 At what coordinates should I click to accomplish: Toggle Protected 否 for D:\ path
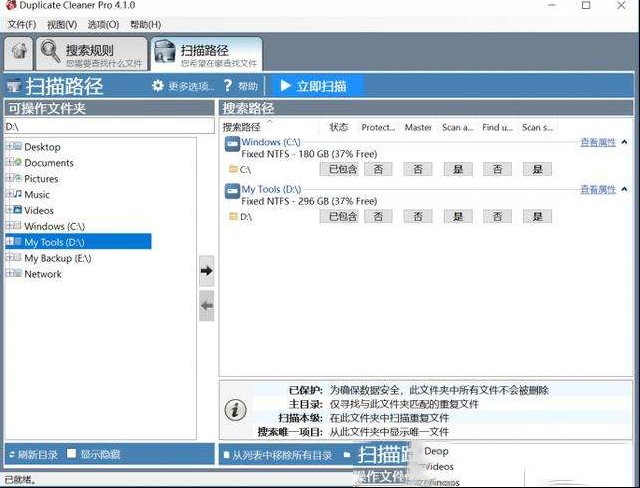point(378,216)
